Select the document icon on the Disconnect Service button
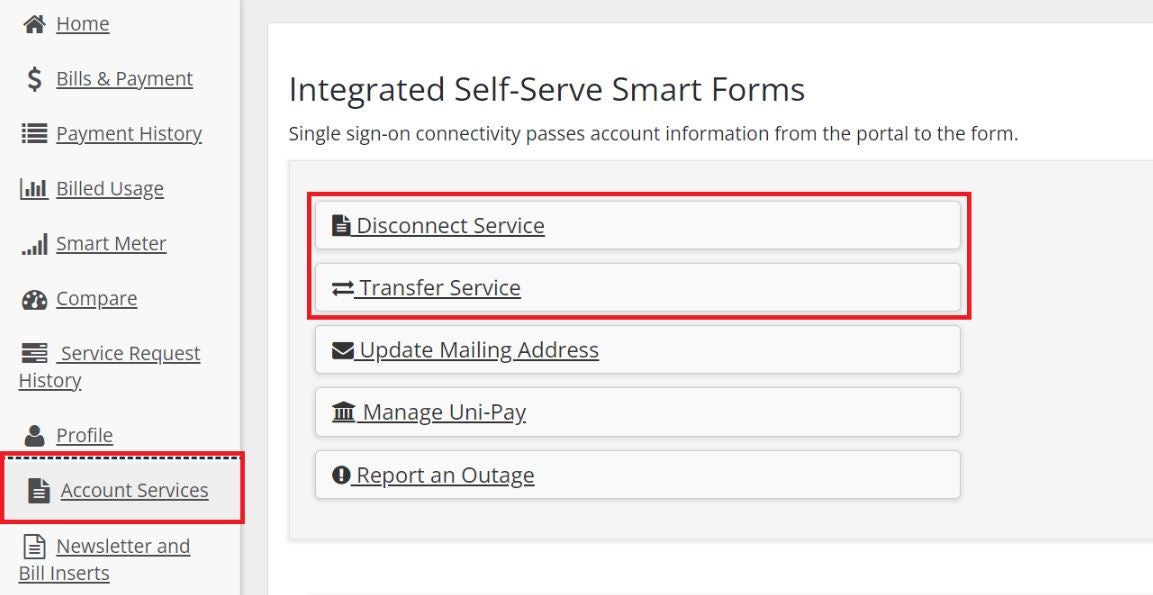 click(x=340, y=224)
